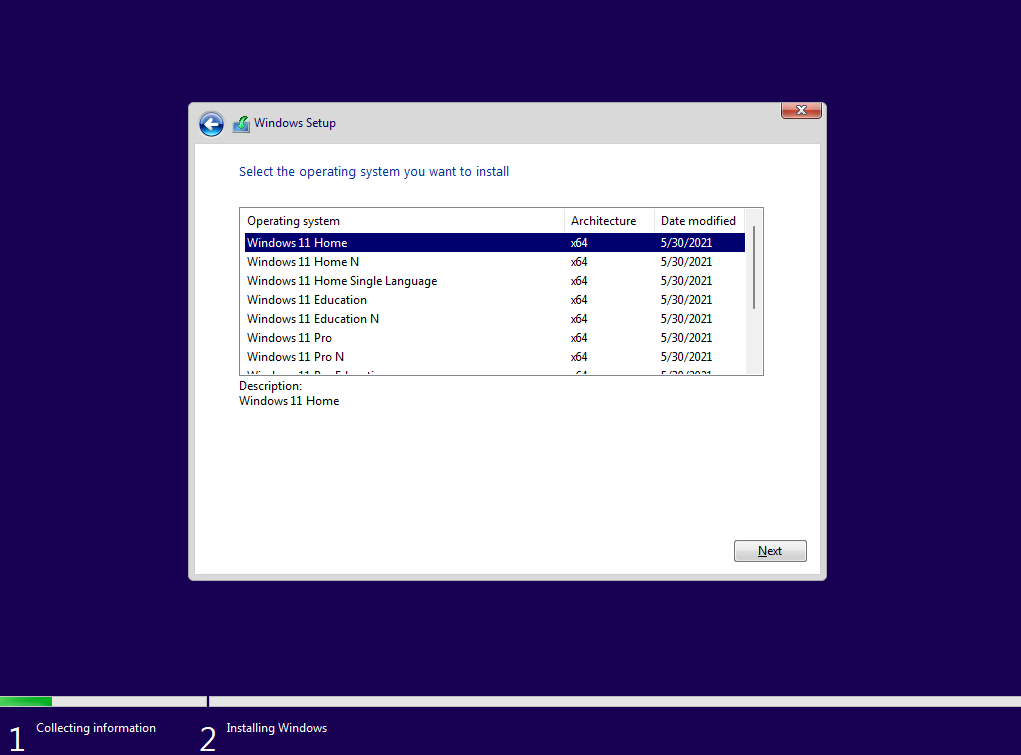Click the Windows Setup title icon
Screen dimensions: 1021x755
(x=241, y=123)
